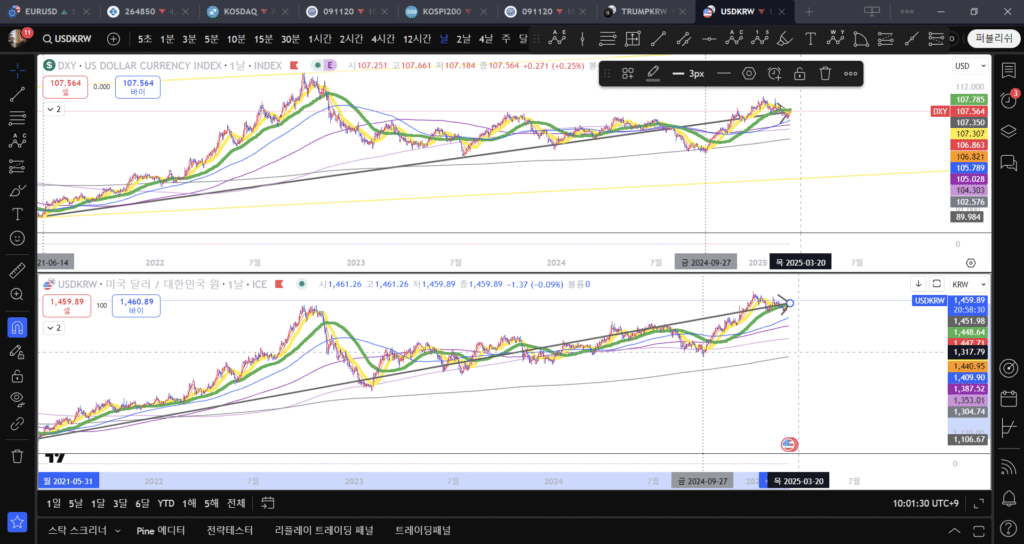Select the crosshair cursor tool
1024x544 pixels.
point(18,69)
